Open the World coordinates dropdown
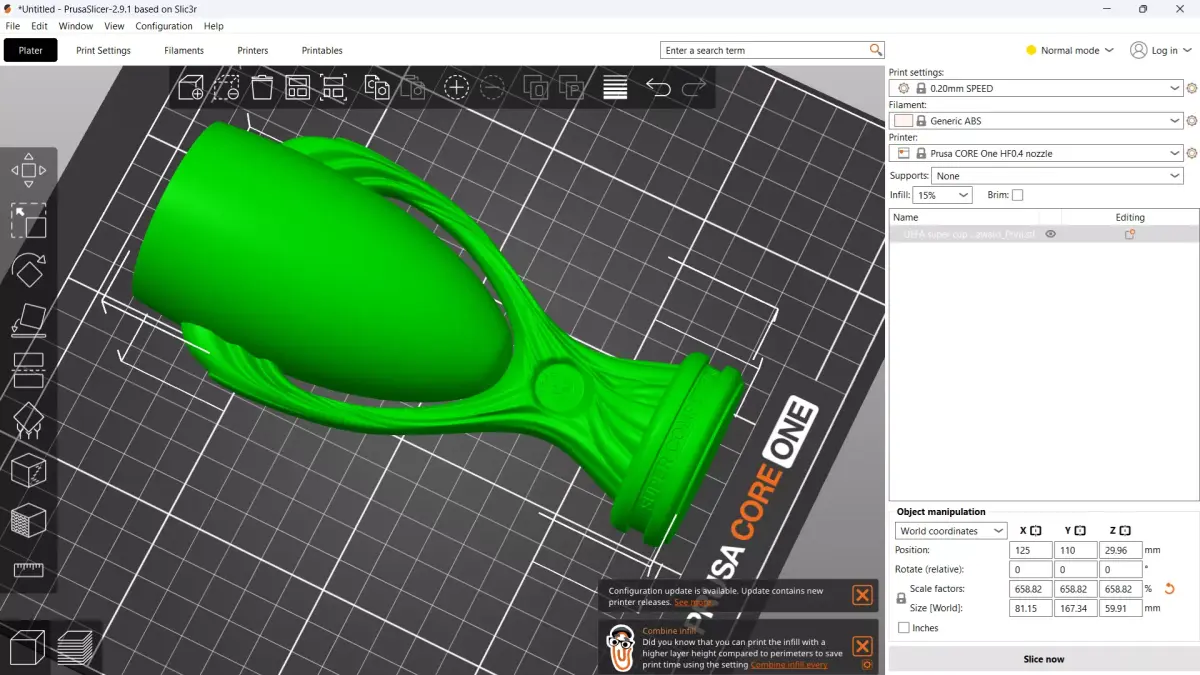This screenshot has height=675, width=1200. click(951, 531)
